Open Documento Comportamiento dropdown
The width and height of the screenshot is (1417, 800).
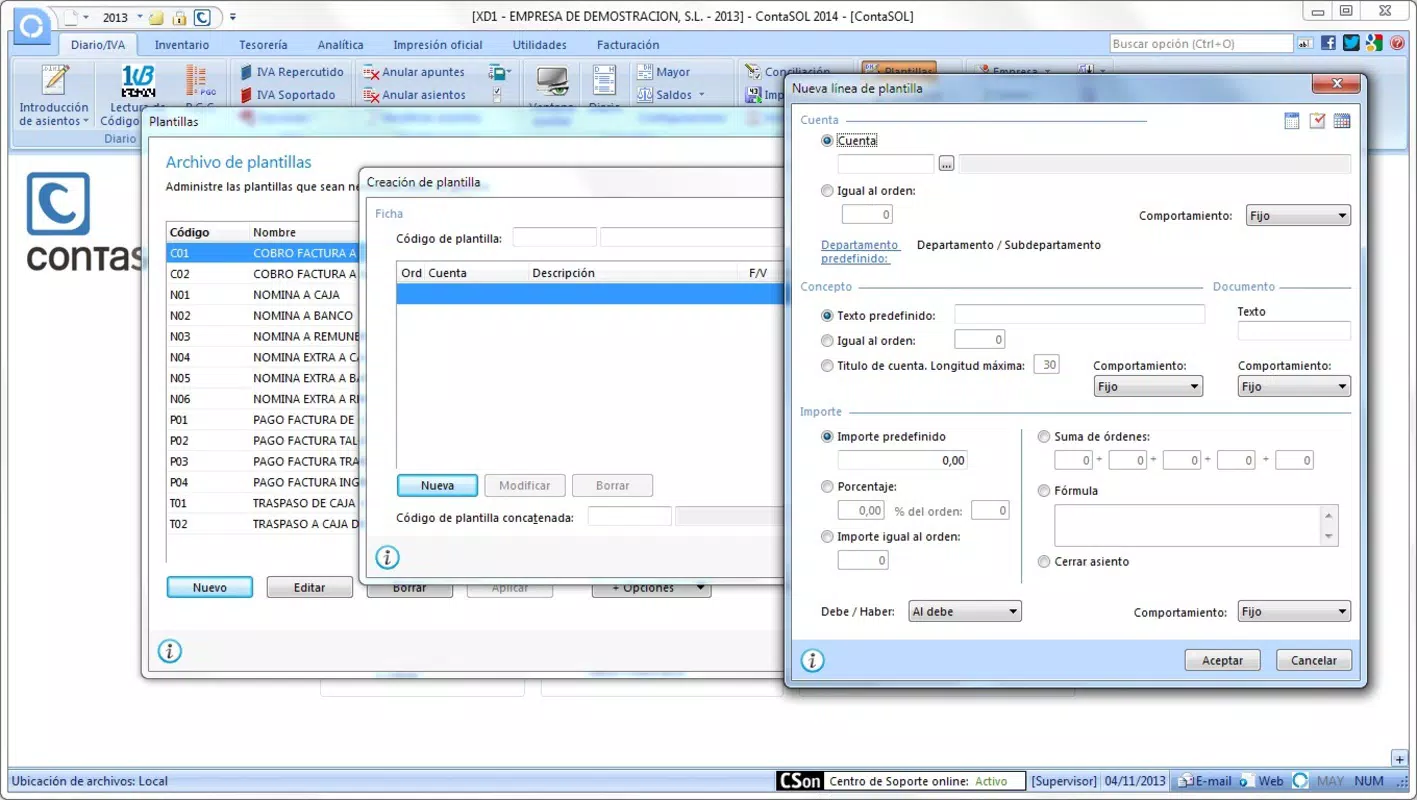click(x=1294, y=387)
